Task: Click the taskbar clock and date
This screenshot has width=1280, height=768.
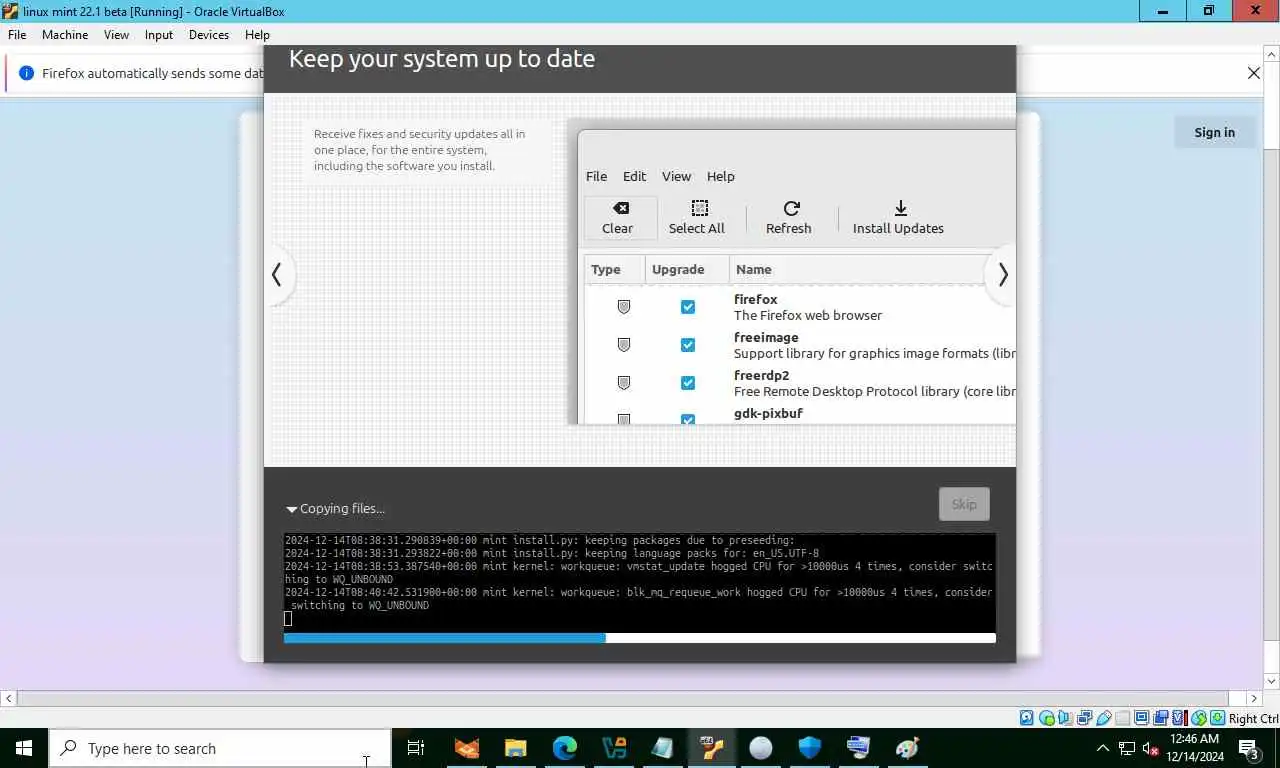Action: (1194, 748)
